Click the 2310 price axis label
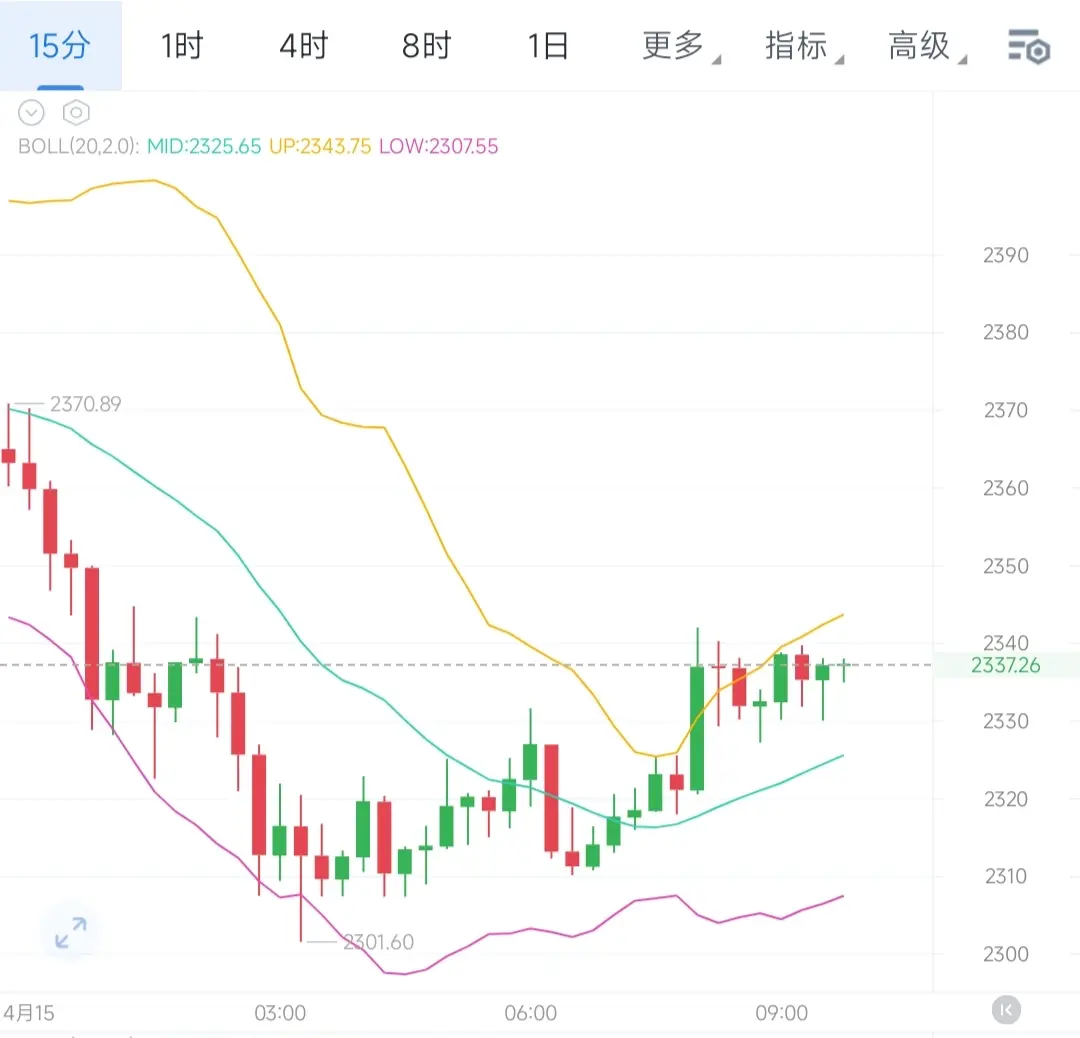This screenshot has width=1080, height=1038. pos(1006,876)
